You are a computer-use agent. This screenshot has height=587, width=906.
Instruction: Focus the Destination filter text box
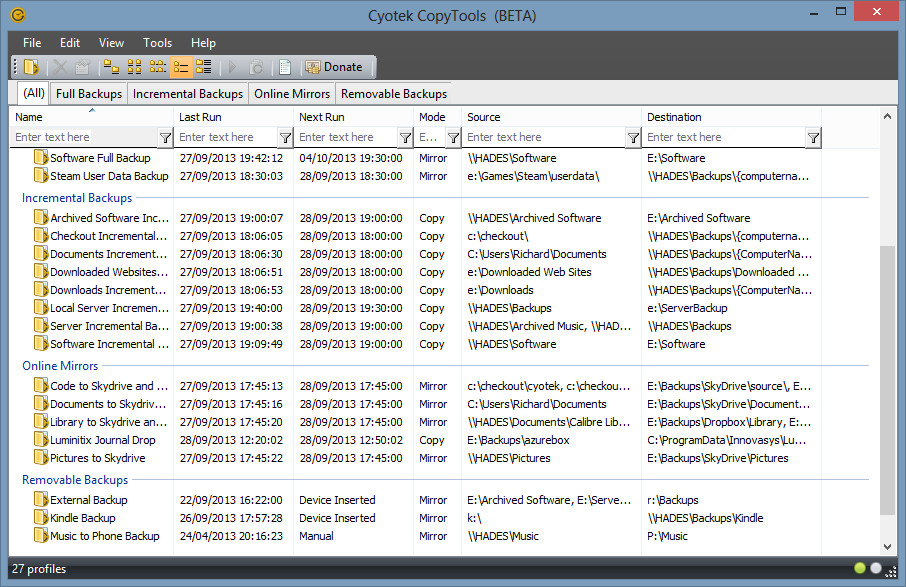pyautogui.click(x=725, y=138)
